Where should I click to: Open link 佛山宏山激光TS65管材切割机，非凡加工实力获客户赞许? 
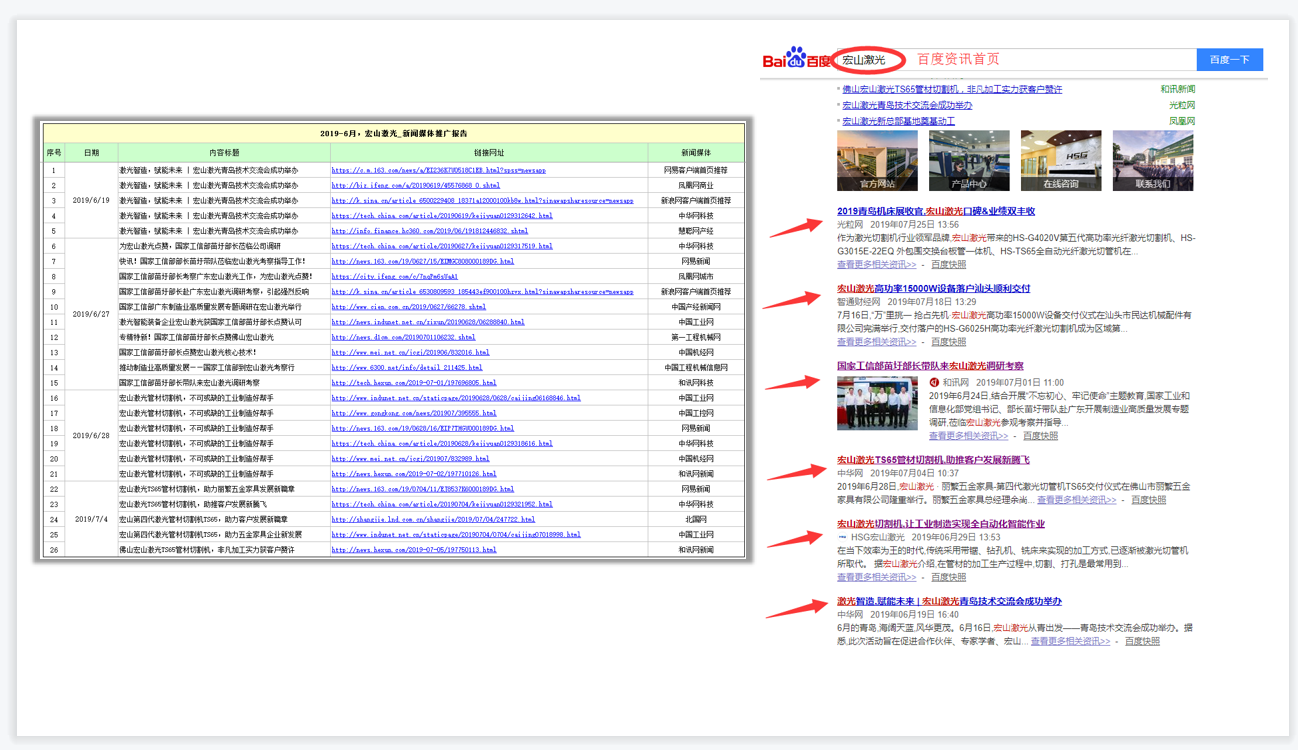952,89
